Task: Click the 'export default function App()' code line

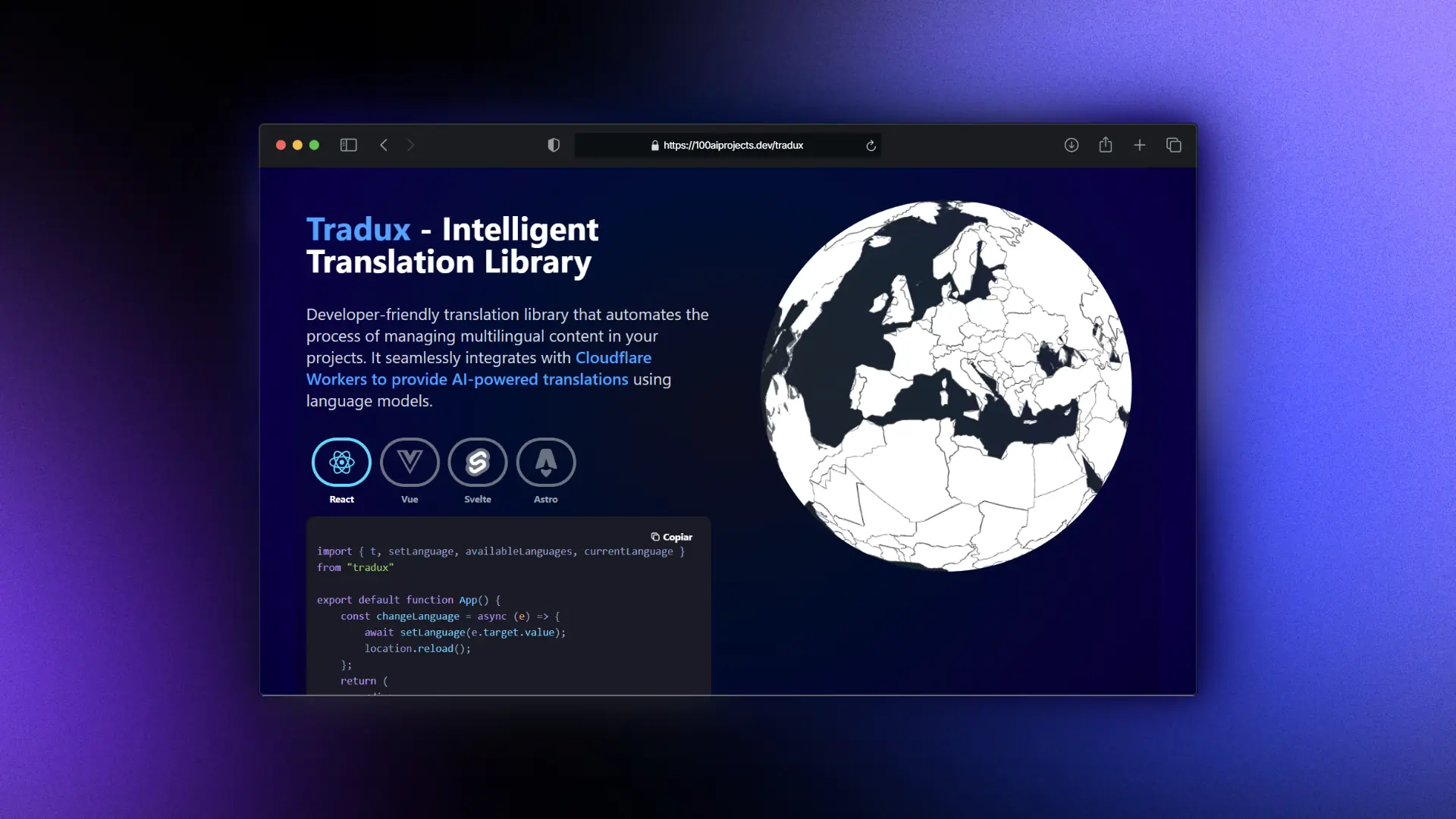Action: pyautogui.click(x=409, y=600)
